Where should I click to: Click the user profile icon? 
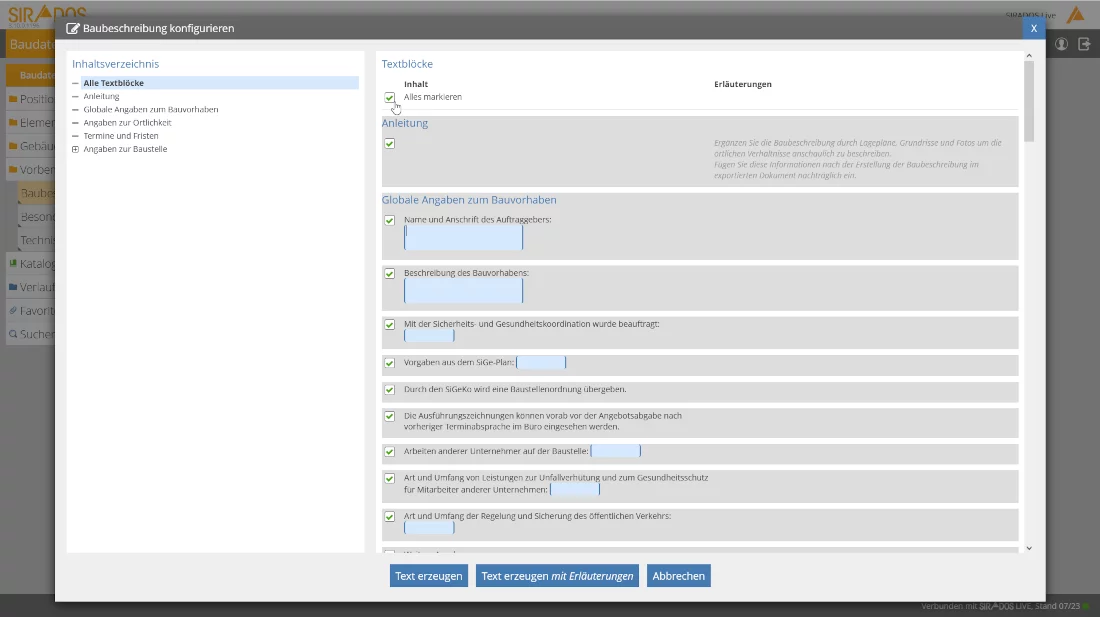pyautogui.click(x=1061, y=44)
